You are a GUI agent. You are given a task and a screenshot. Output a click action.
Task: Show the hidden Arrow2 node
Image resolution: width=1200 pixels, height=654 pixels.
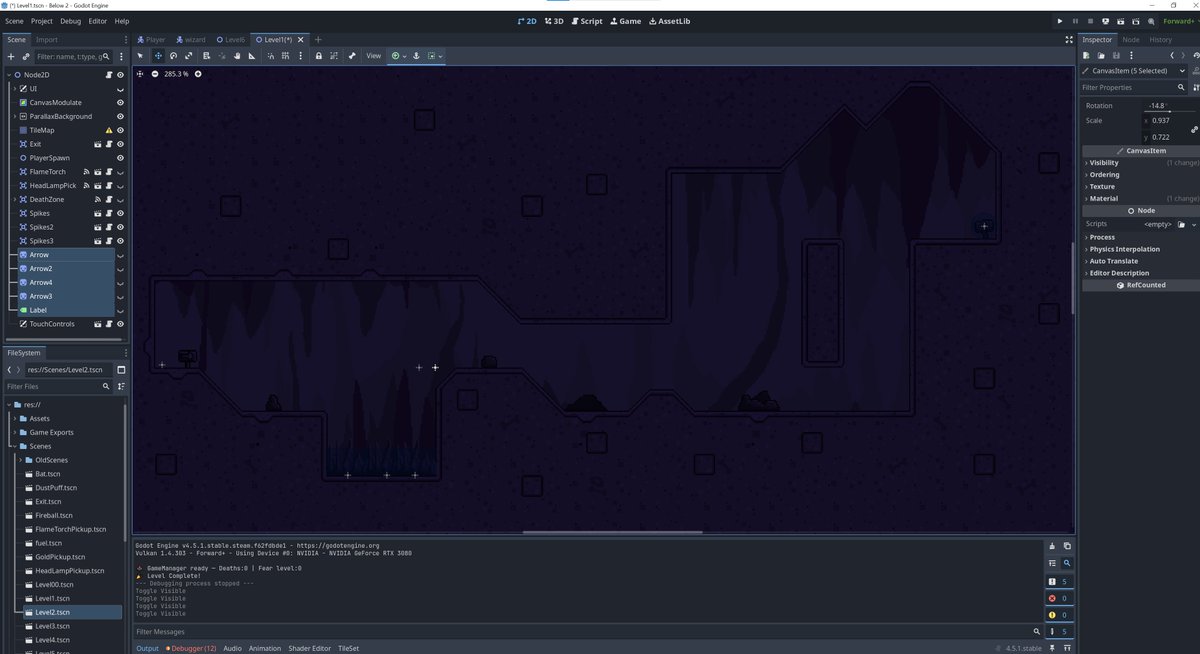tap(120, 269)
